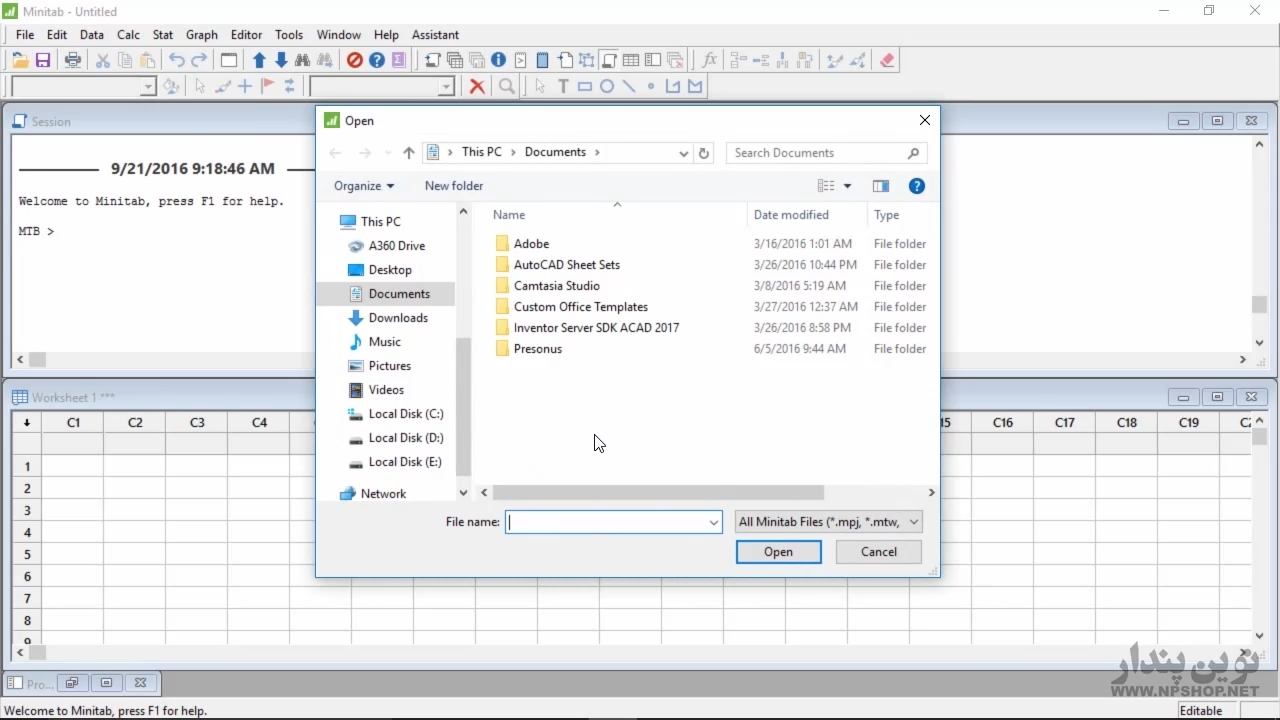Image resolution: width=1280 pixels, height=720 pixels.
Task: Select Downloads in the navigation pane
Action: (398, 318)
